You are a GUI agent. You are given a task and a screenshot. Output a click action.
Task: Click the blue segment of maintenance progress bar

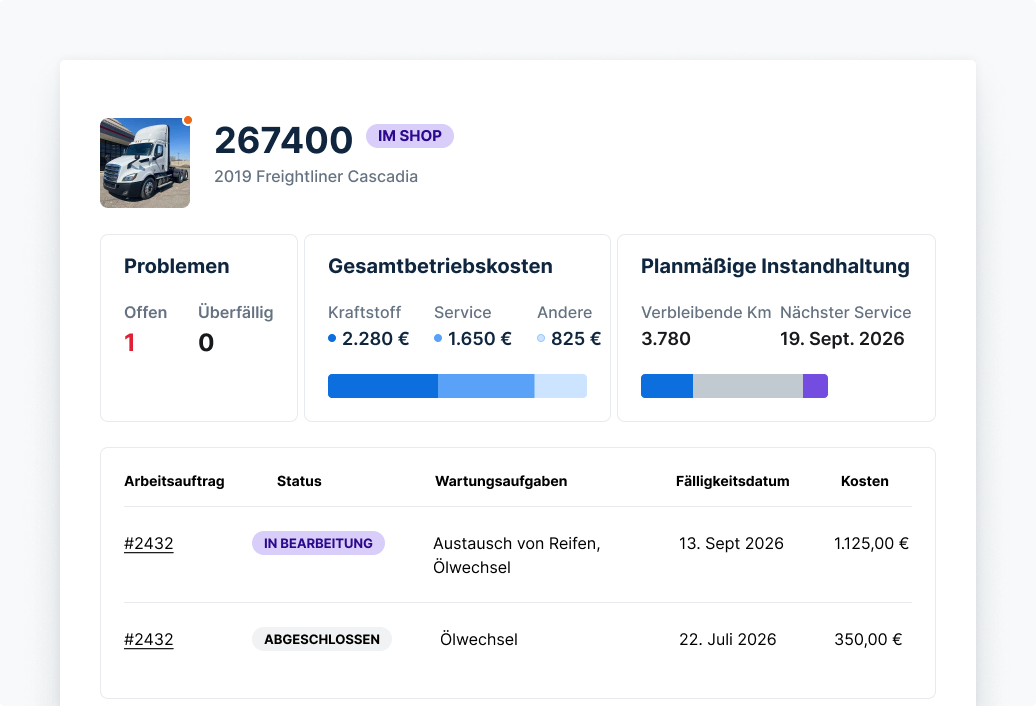coord(667,386)
